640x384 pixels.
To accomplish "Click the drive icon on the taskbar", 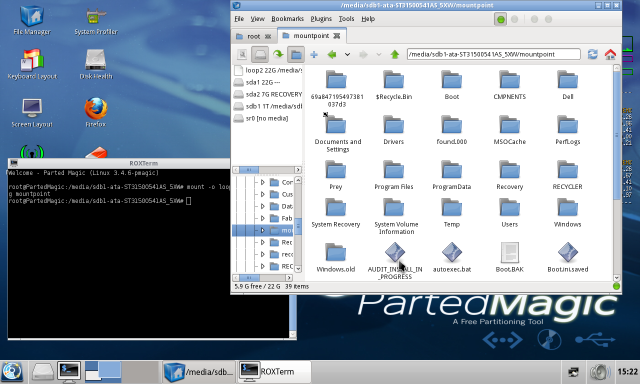I will [x=43, y=372].
